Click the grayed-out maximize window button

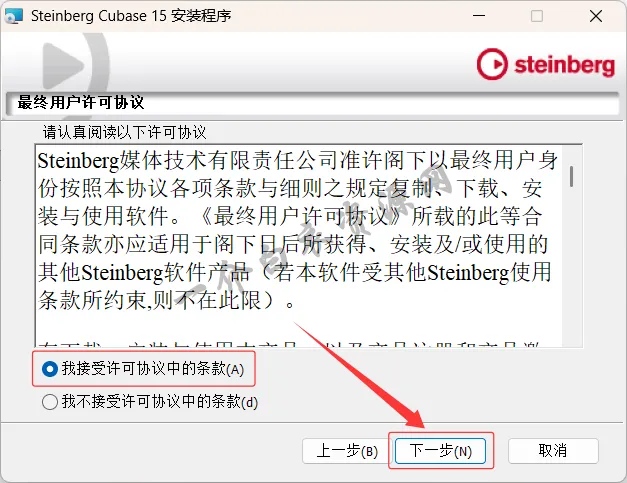[x=537, y=16]
